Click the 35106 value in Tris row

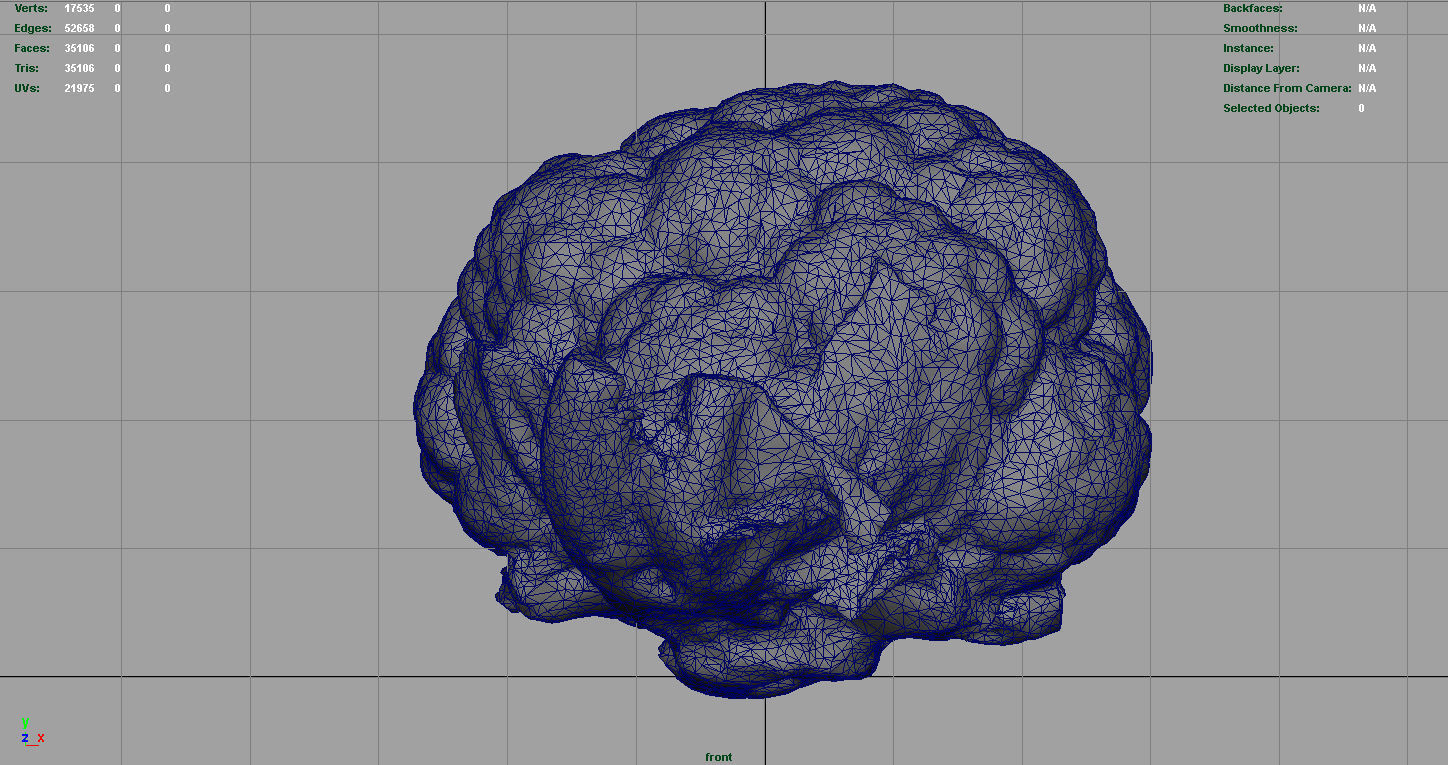(x=79, y=68)
